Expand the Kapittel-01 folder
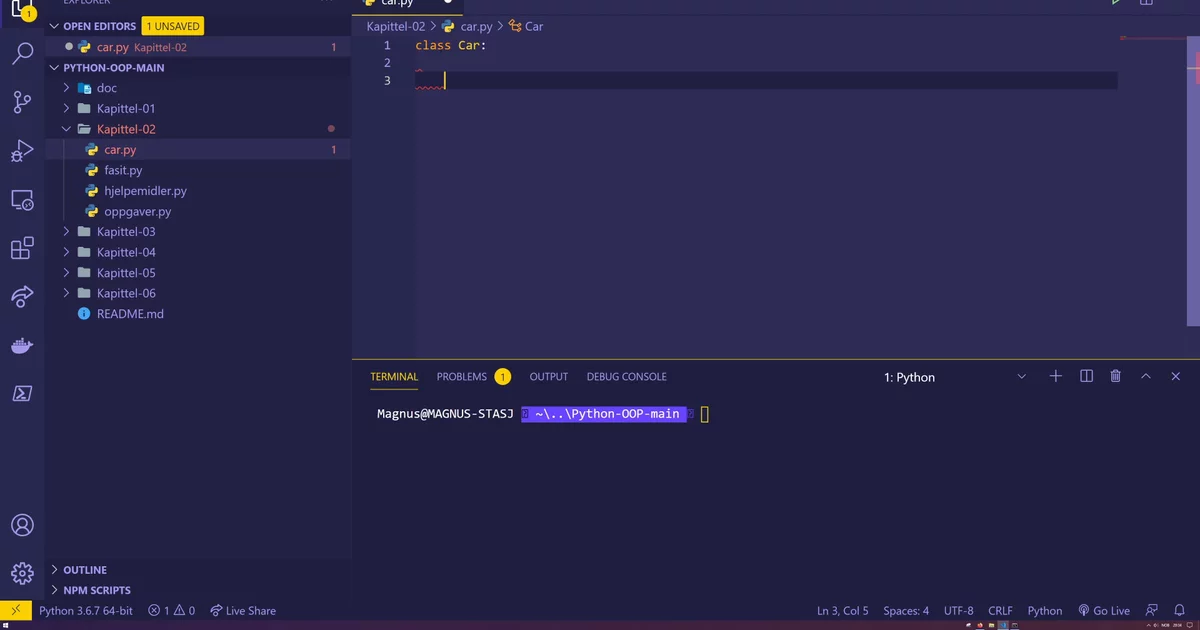 click(x=126, y=108)
